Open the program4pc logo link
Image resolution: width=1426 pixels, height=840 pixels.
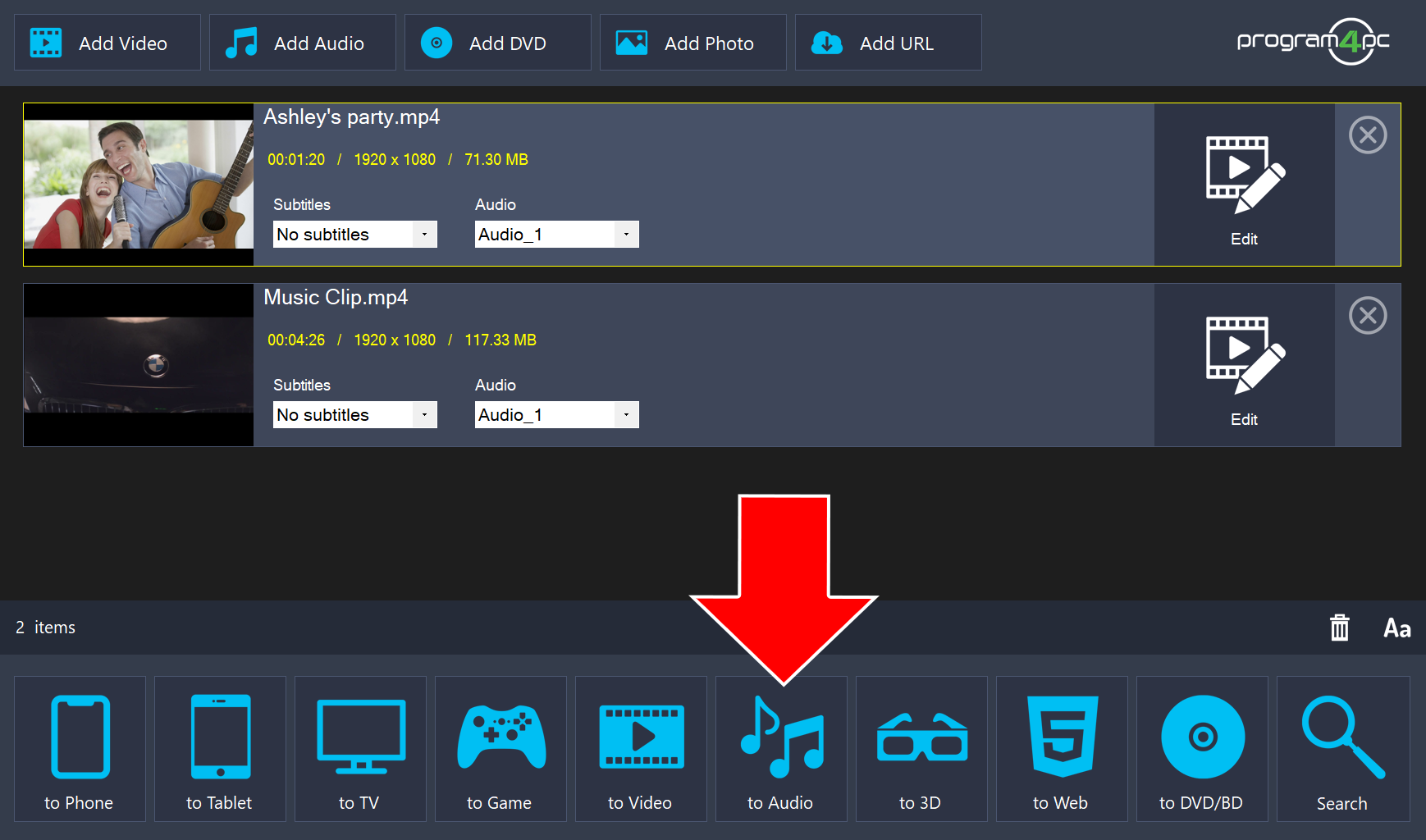[1314, 41]
